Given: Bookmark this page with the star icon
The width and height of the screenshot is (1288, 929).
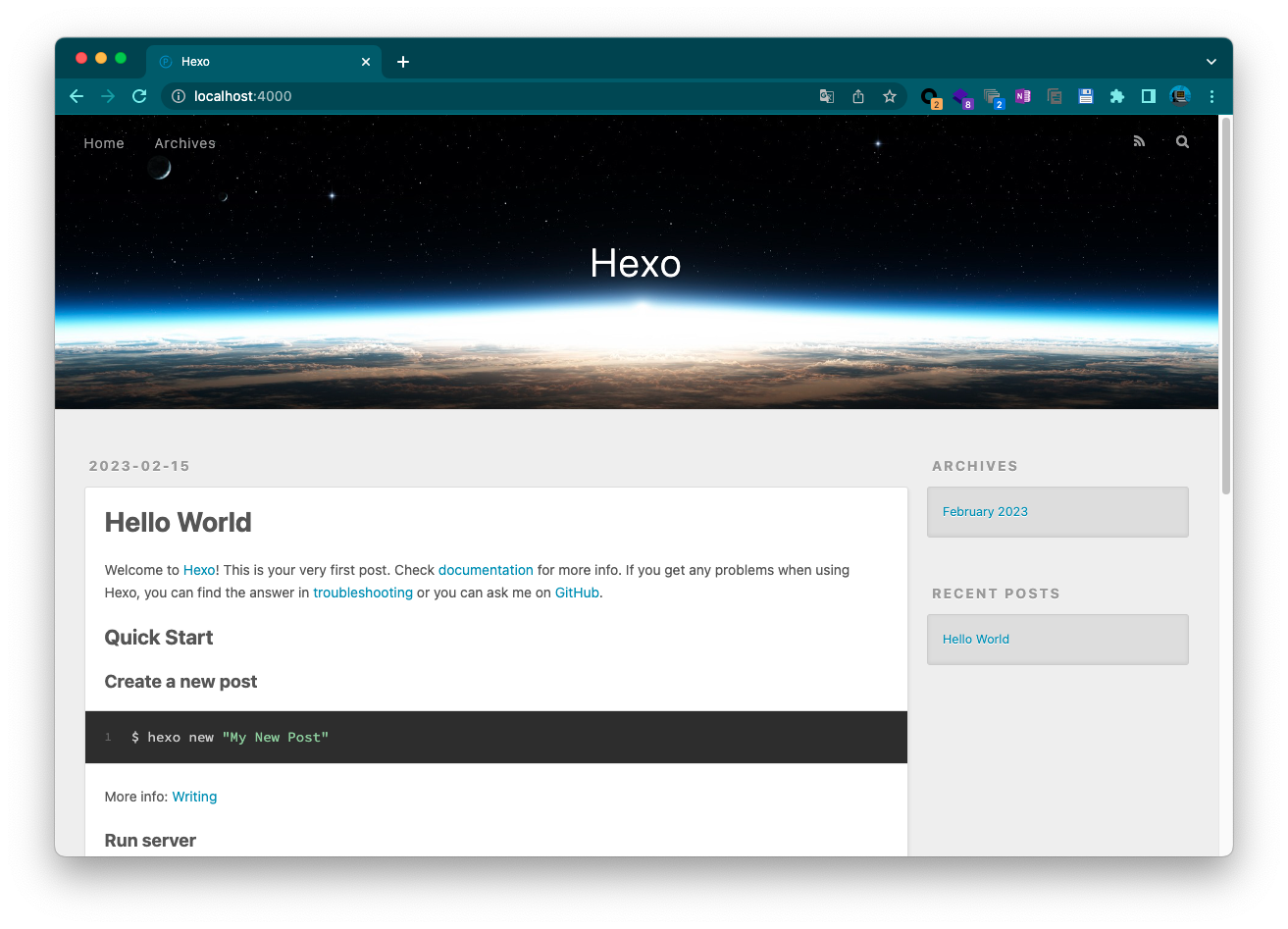Looking at the screenshot, I should (x=890, y=96).
